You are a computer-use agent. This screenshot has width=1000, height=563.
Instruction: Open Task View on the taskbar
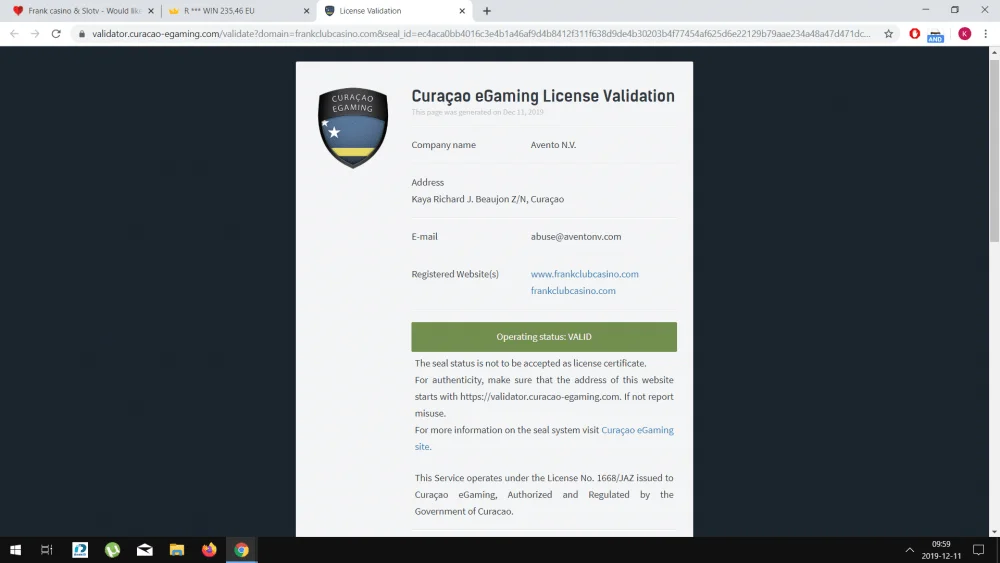[47, 550]
